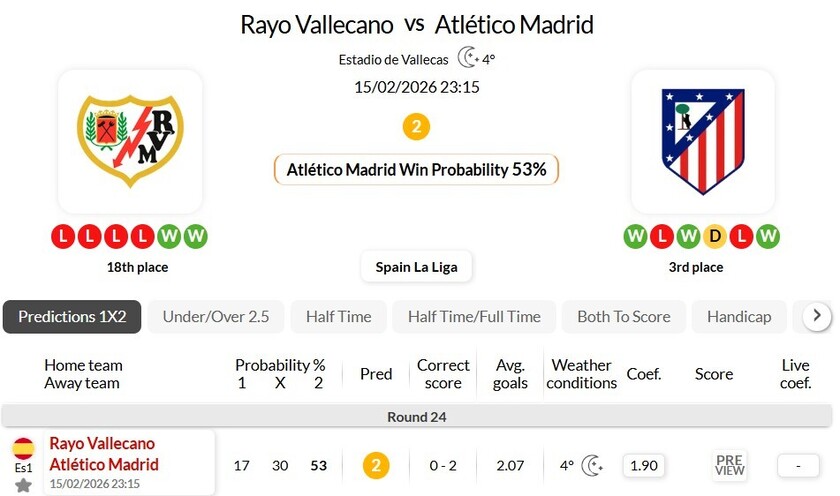Viewport: 840px width, 496px height.
Task: Switch to the Handicap tab
Action: pyautogui.click(x=739, y=317)
